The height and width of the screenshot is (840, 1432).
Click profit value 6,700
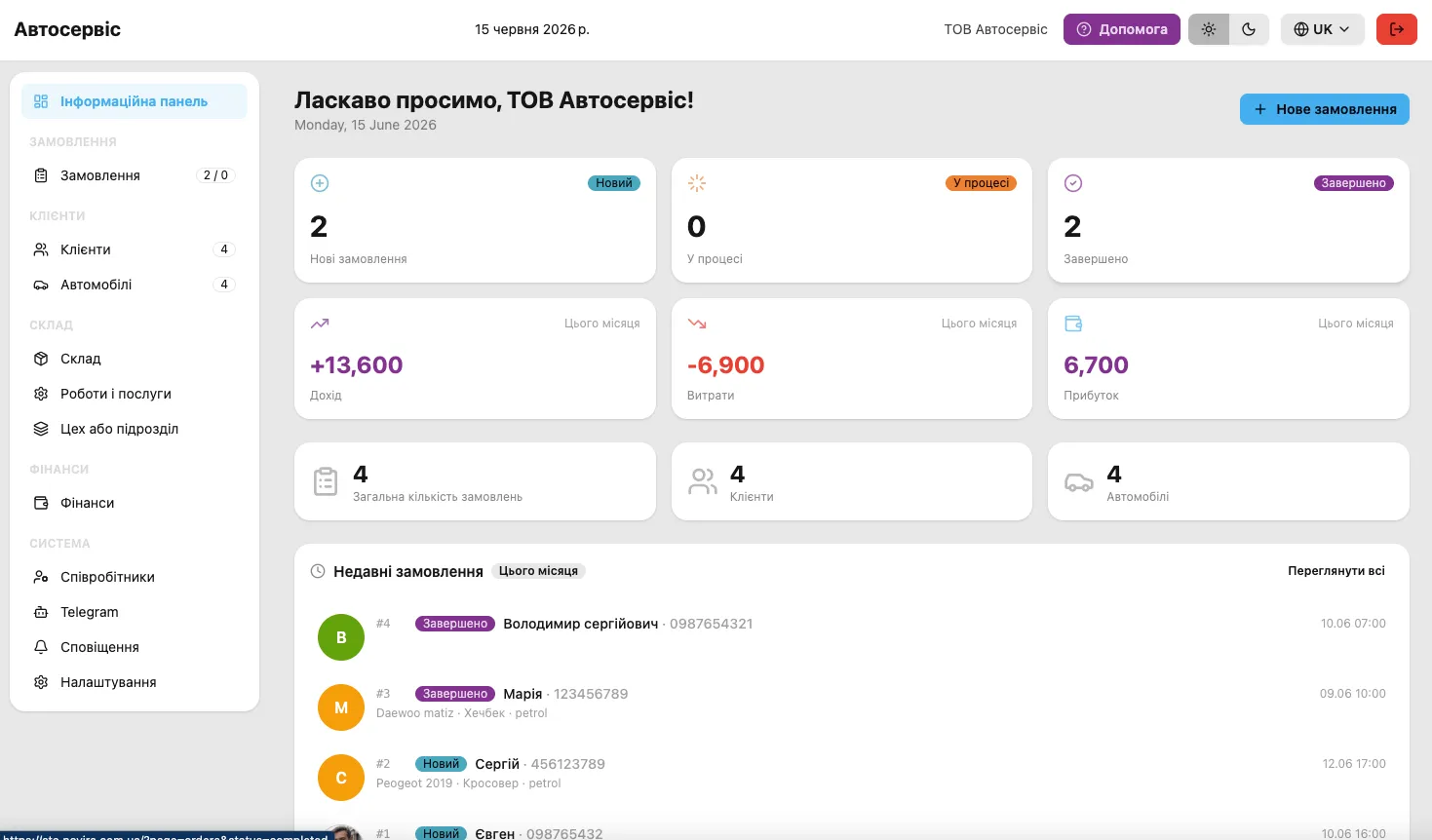(x=1096, y=365)
